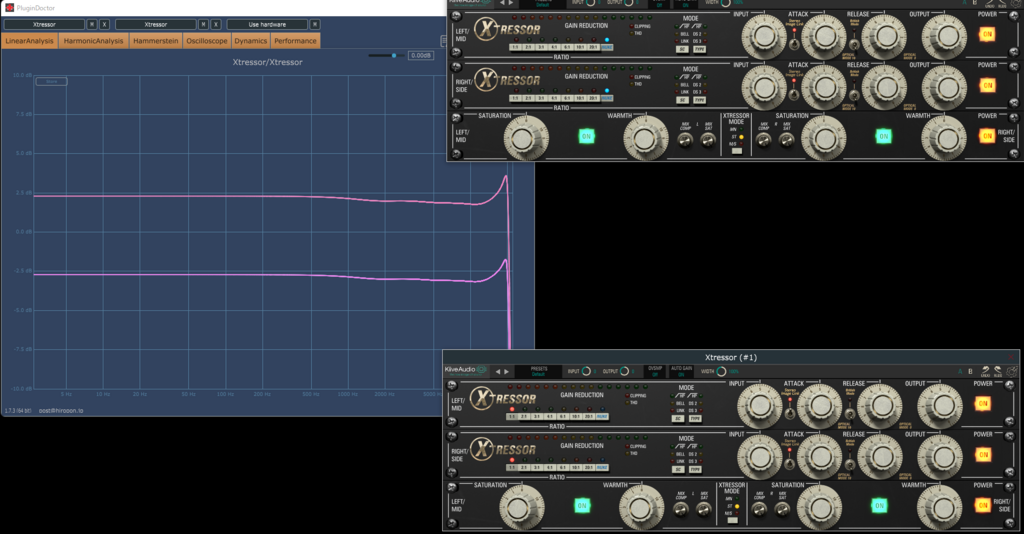Click Redo icon in Xtressor (#1) toolbar
1024x534 pixels.
click(x=998, y=371)
